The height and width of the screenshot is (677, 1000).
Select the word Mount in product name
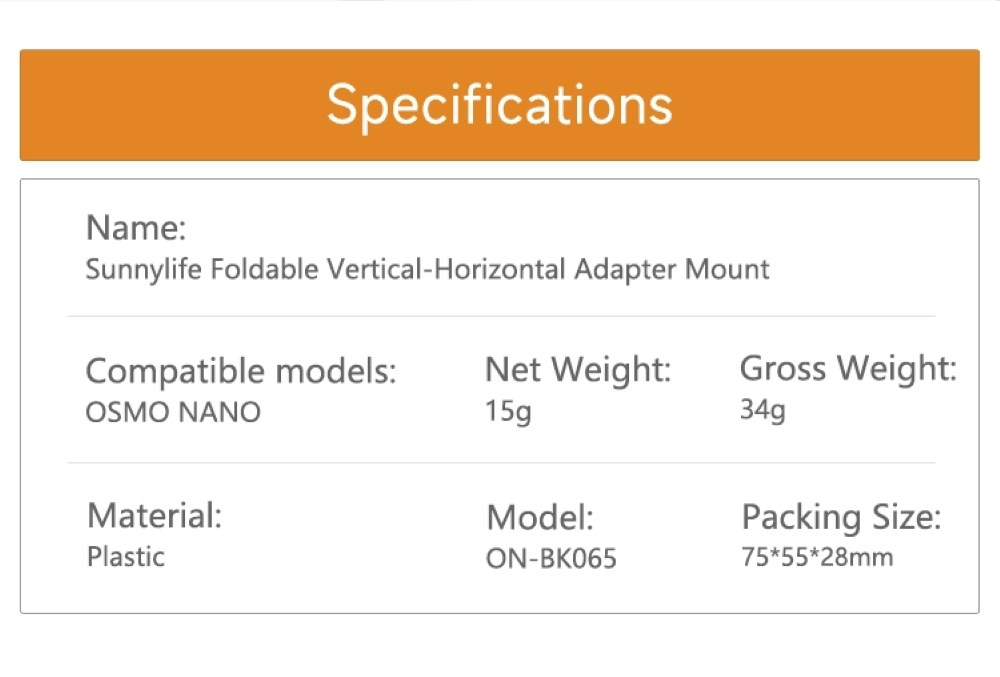[726, 269]
